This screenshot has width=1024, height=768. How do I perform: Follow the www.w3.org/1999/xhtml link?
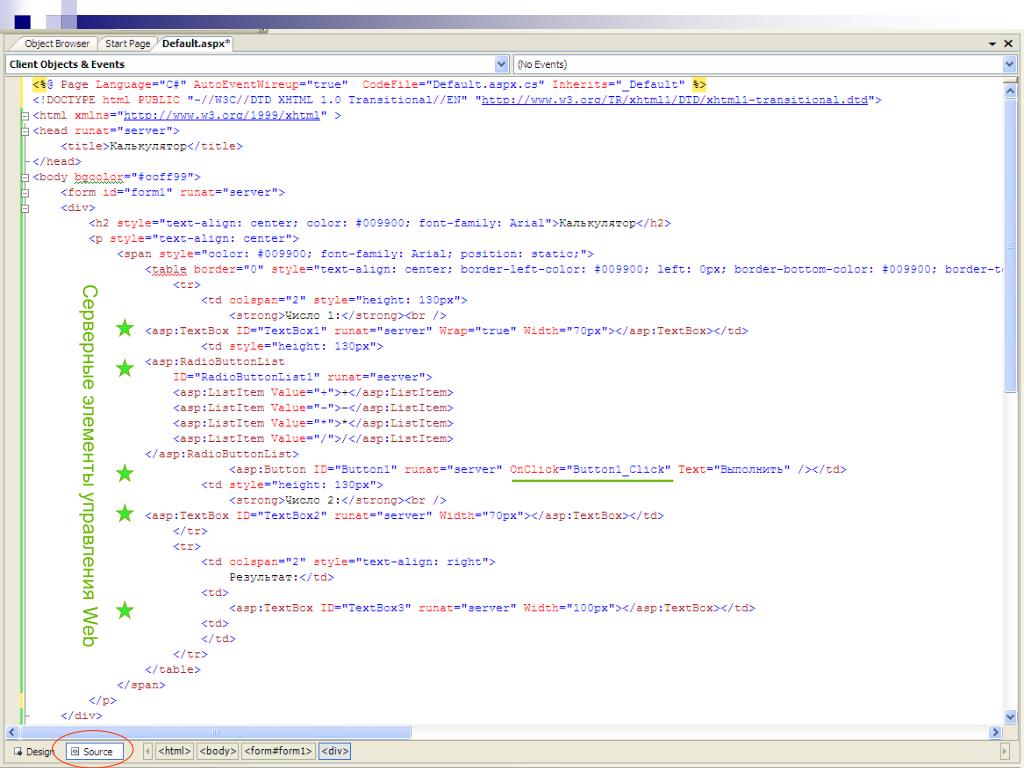(221, 116)
